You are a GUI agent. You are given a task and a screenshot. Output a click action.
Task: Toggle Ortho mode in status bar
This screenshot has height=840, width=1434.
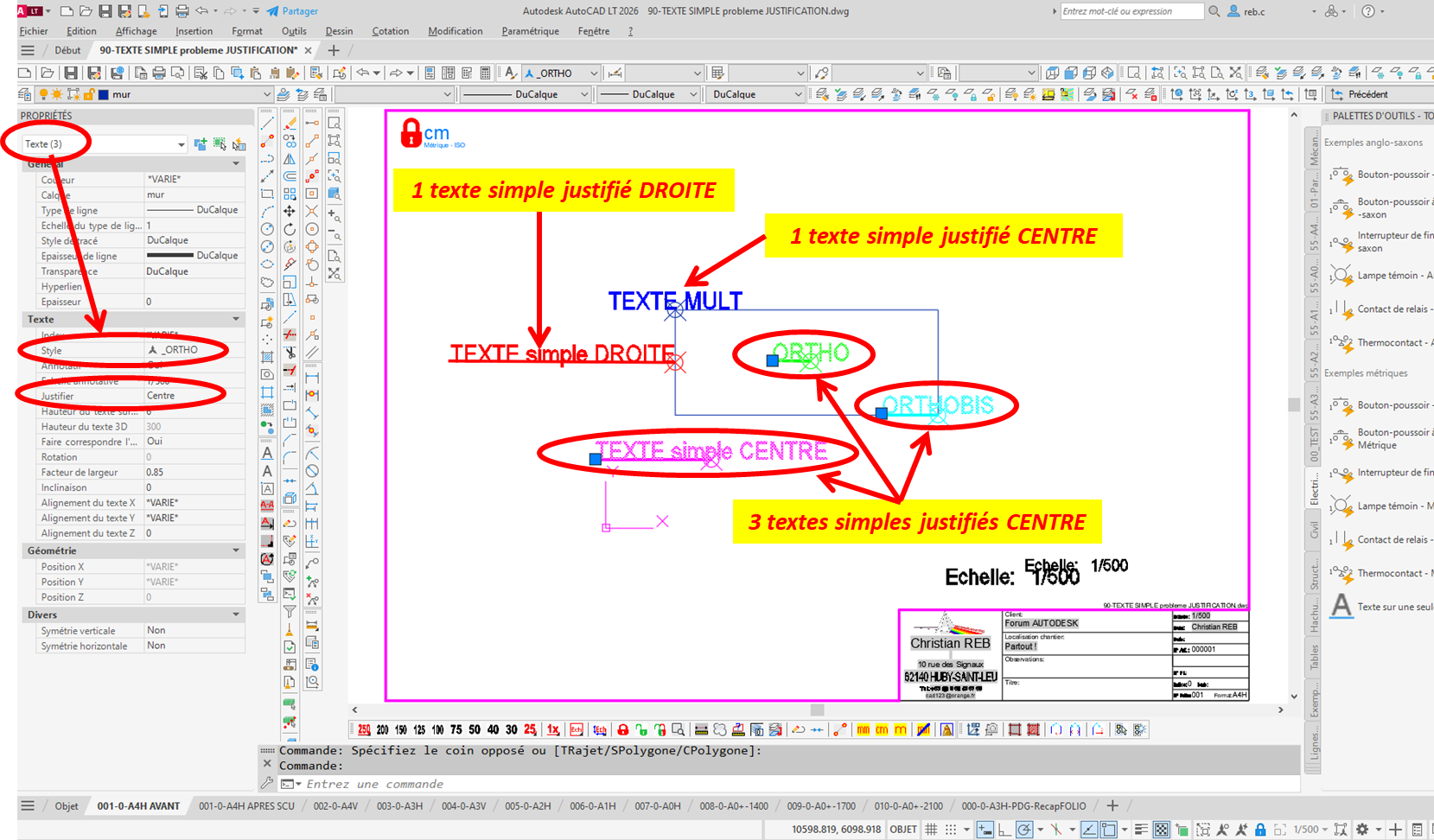[x=1004, y=830]
